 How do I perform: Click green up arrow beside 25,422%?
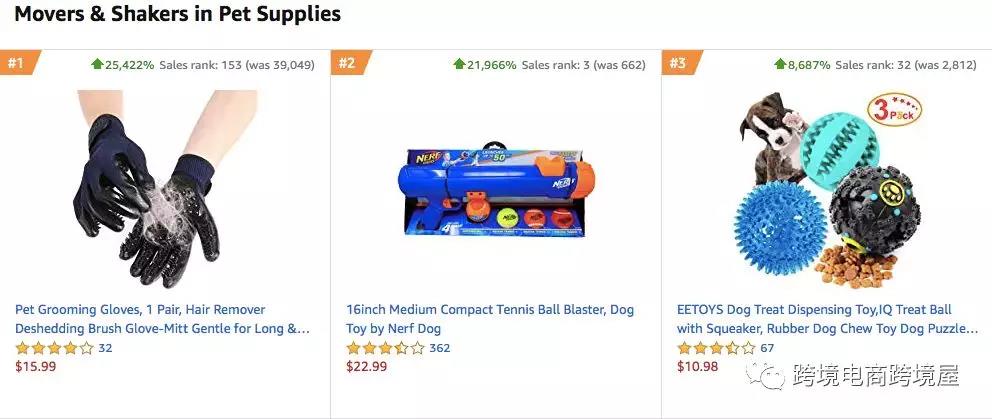(97, 64)
